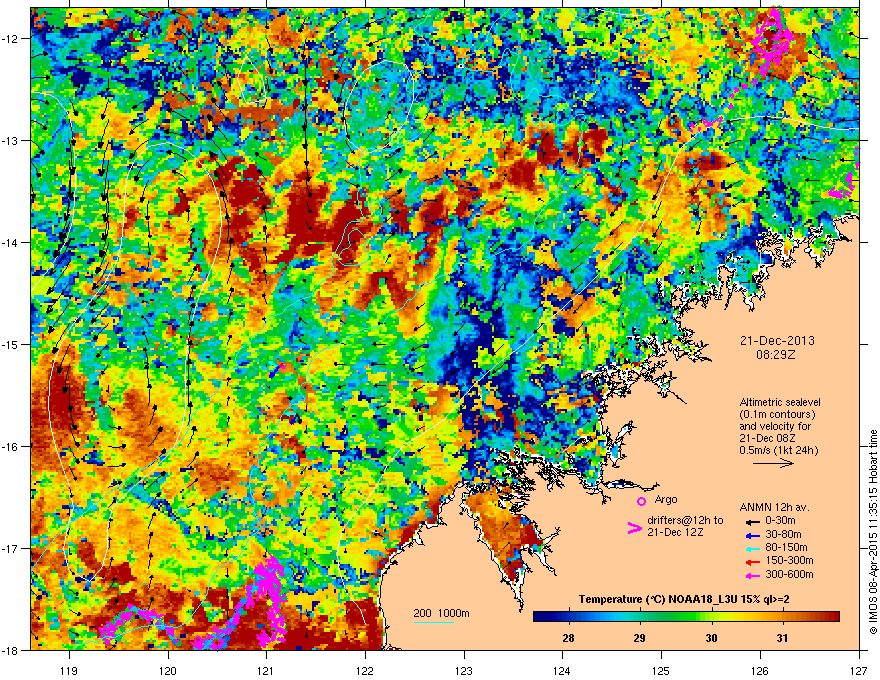Click the 0-30m depth label

780,520
